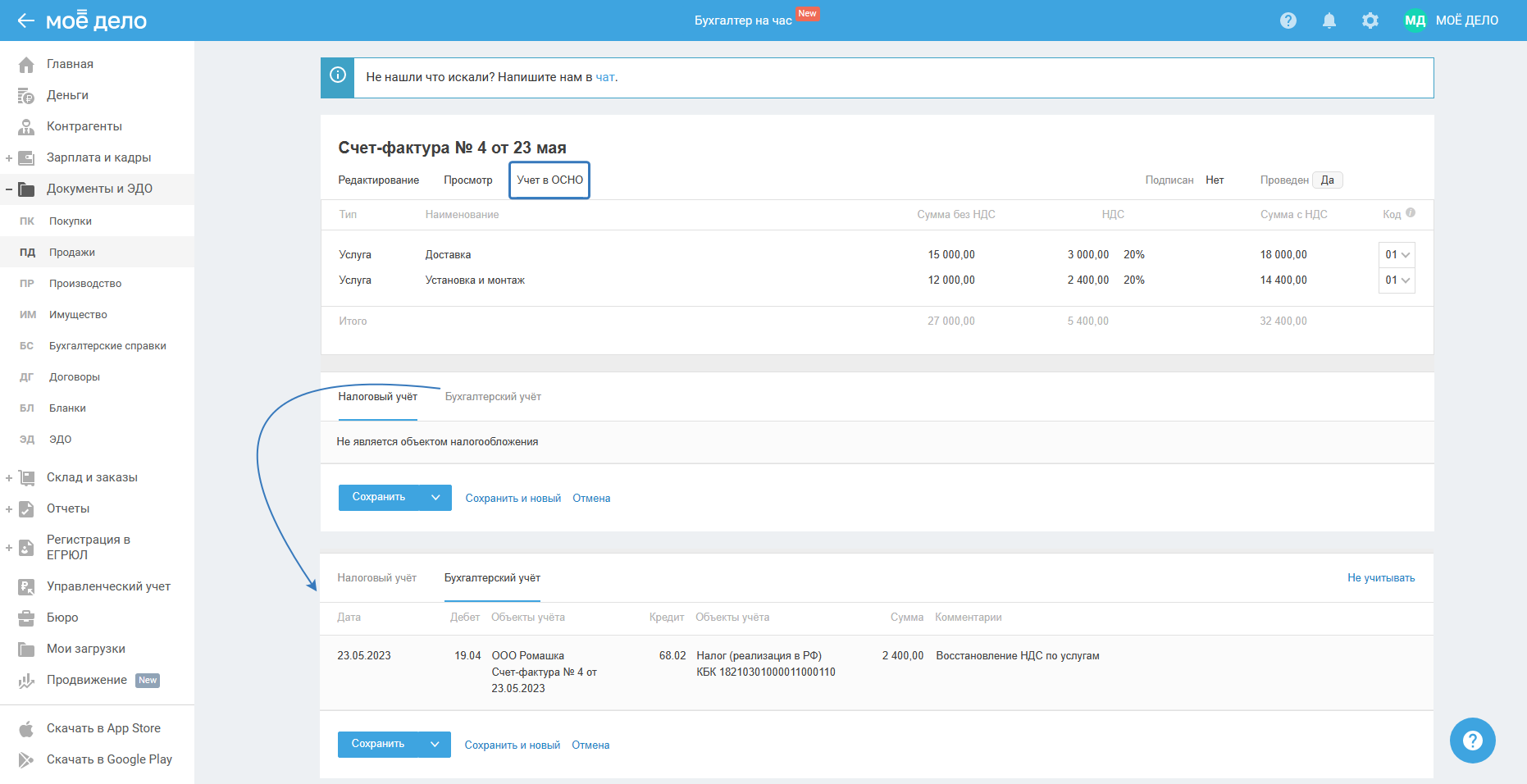Click the Код column info icon
The height and width of the screenshot is (784, 1527).
[x=1411, y=213]
